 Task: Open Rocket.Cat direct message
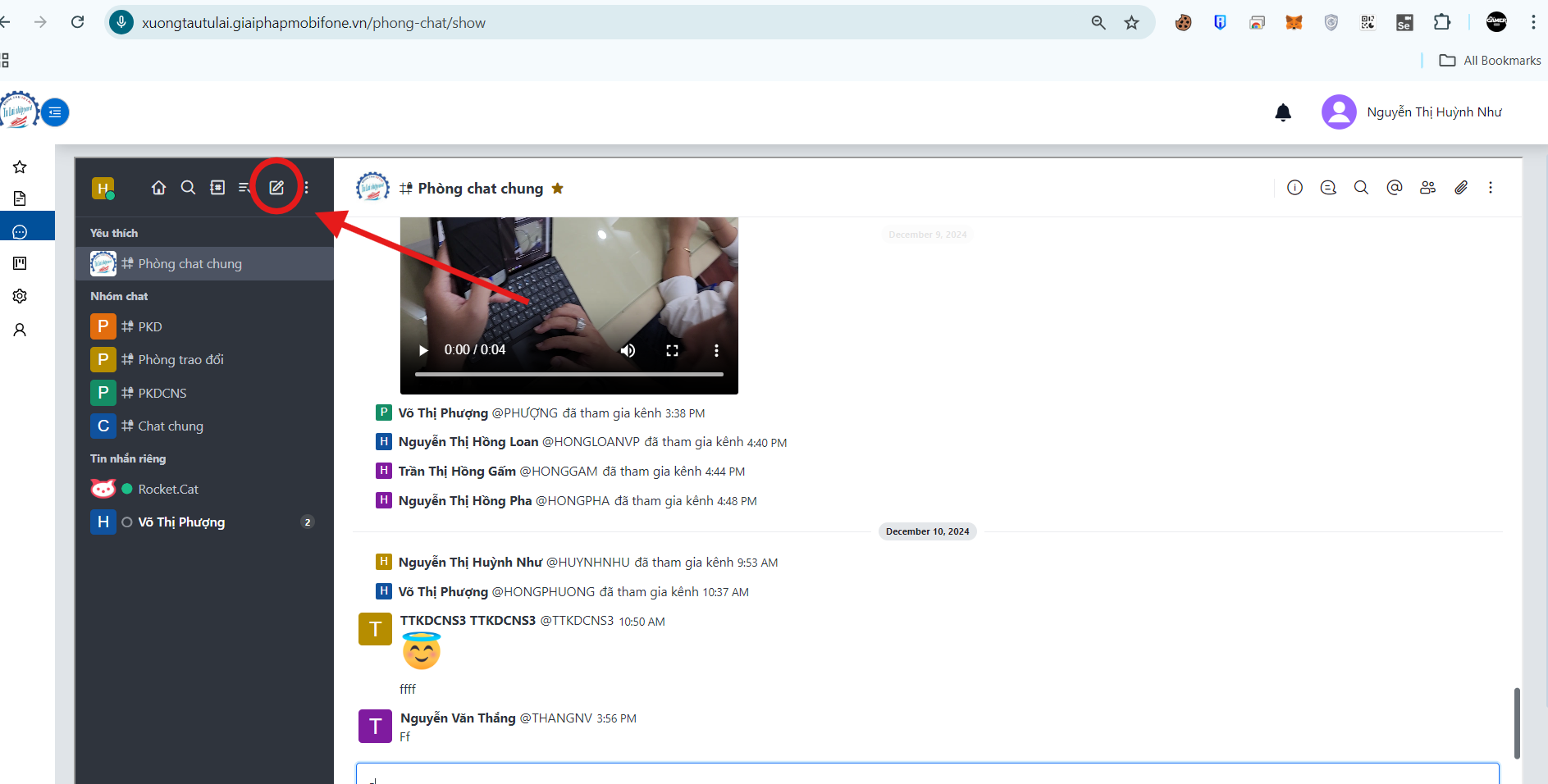pyautogui.click(x=204, y=489)
